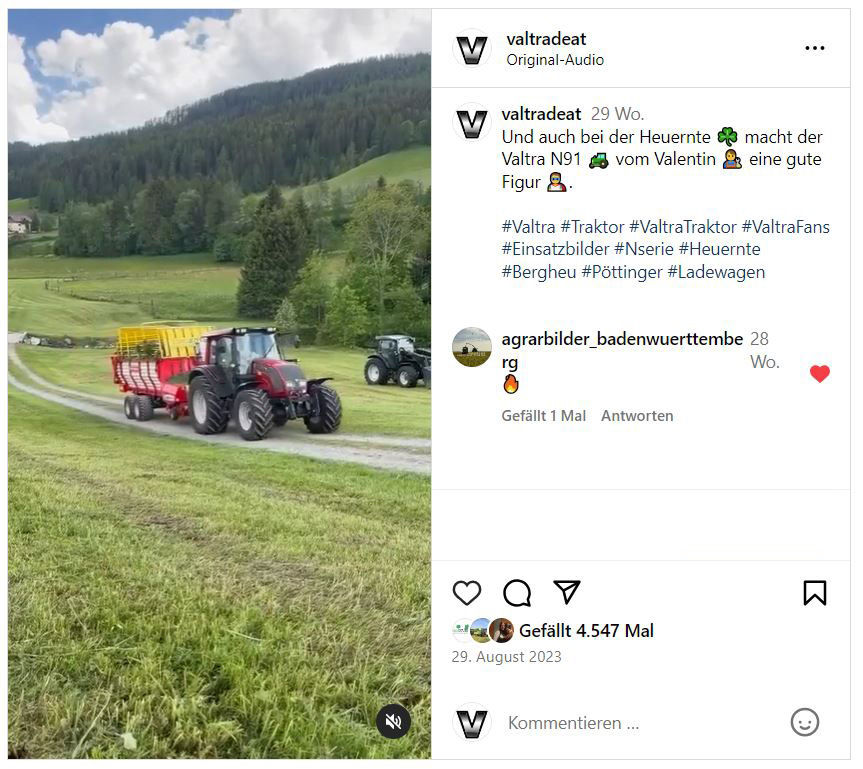Click the Antworten reply button
Screen dimensions: 863x769
(637, 416)
